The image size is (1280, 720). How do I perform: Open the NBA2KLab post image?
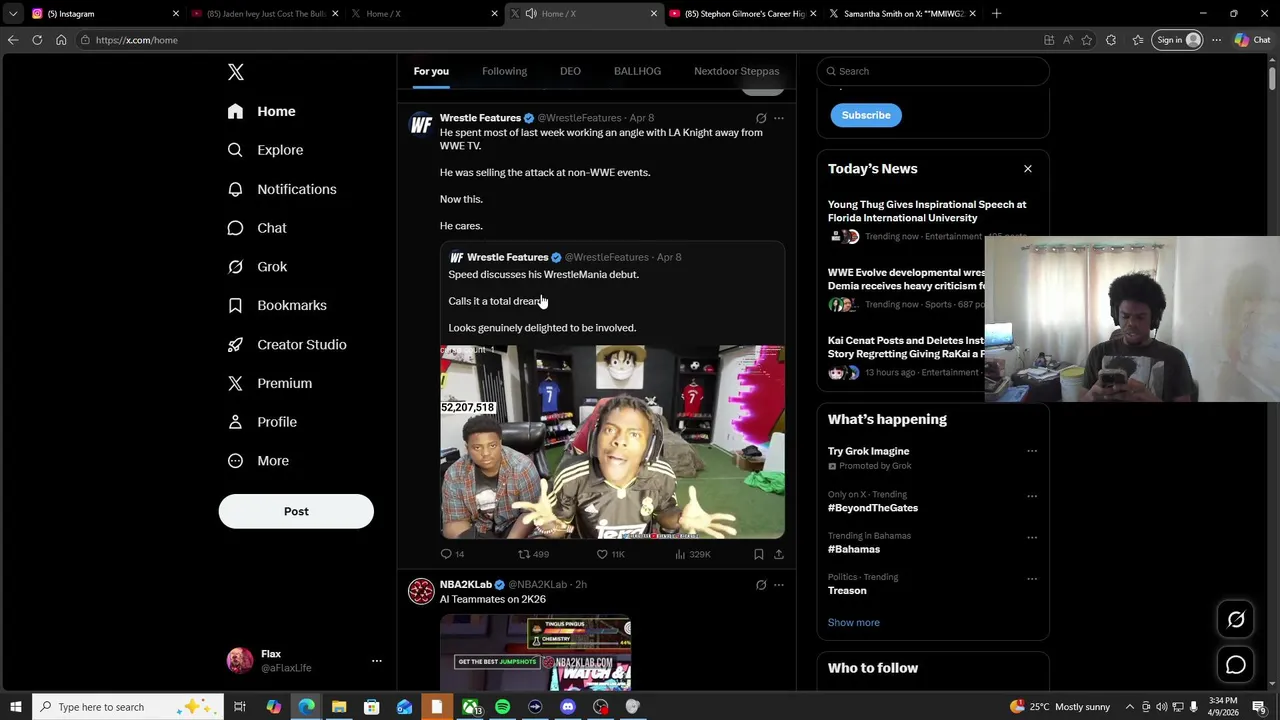click(535, 653)
